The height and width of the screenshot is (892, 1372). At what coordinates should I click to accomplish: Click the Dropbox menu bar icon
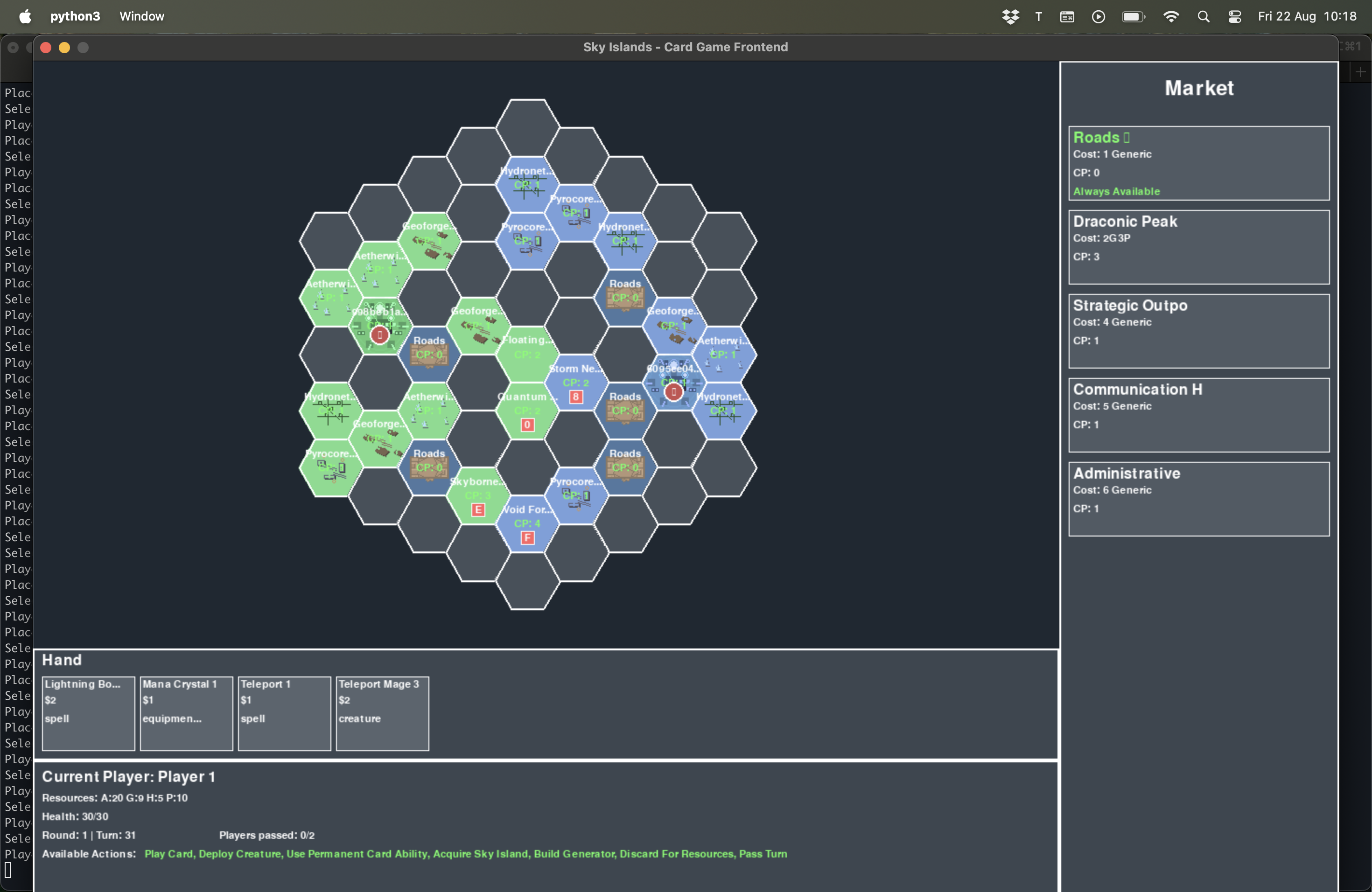coord(1010,17)
